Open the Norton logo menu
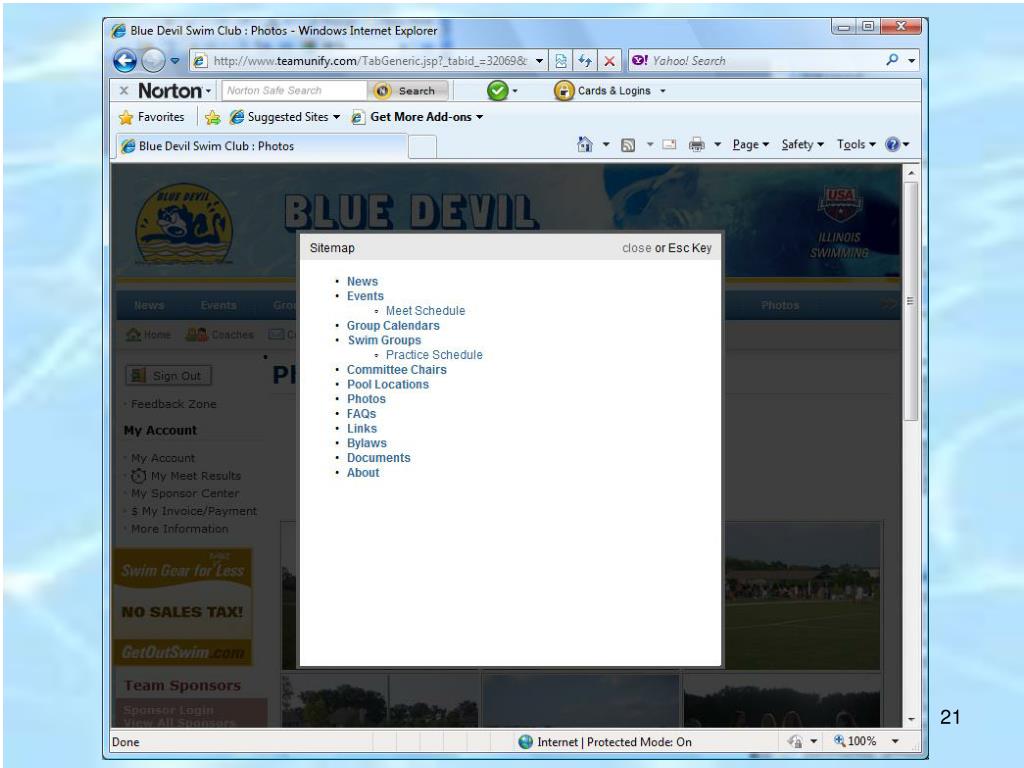 pos(174,91)
